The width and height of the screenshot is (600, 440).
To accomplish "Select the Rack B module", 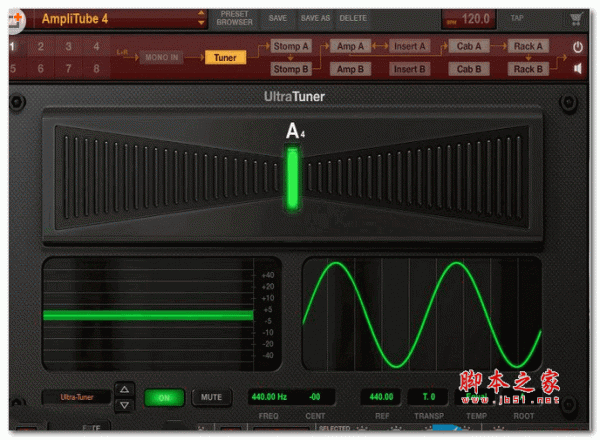I will (x=528, y=69).
